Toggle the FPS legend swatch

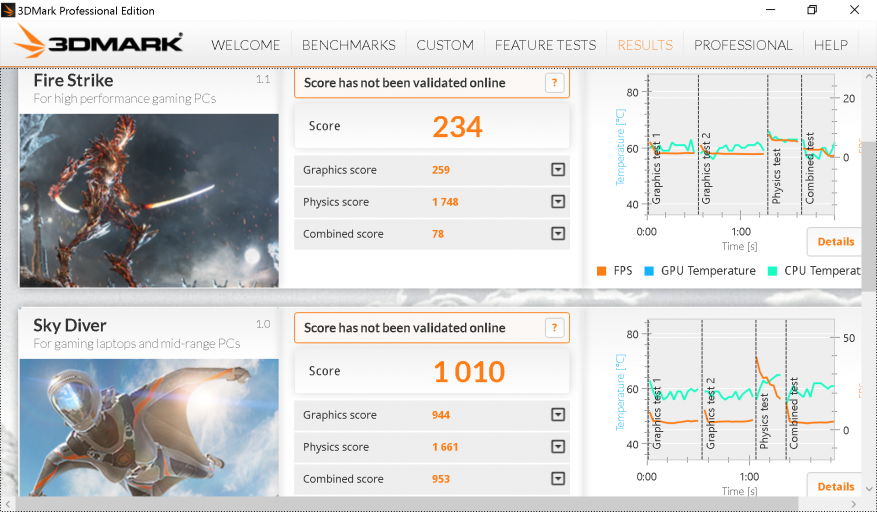click(x=601, y=271)
